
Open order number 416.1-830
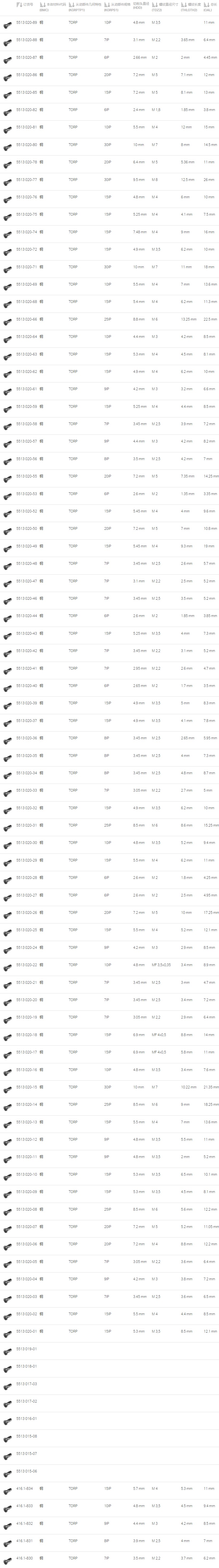24,1558
